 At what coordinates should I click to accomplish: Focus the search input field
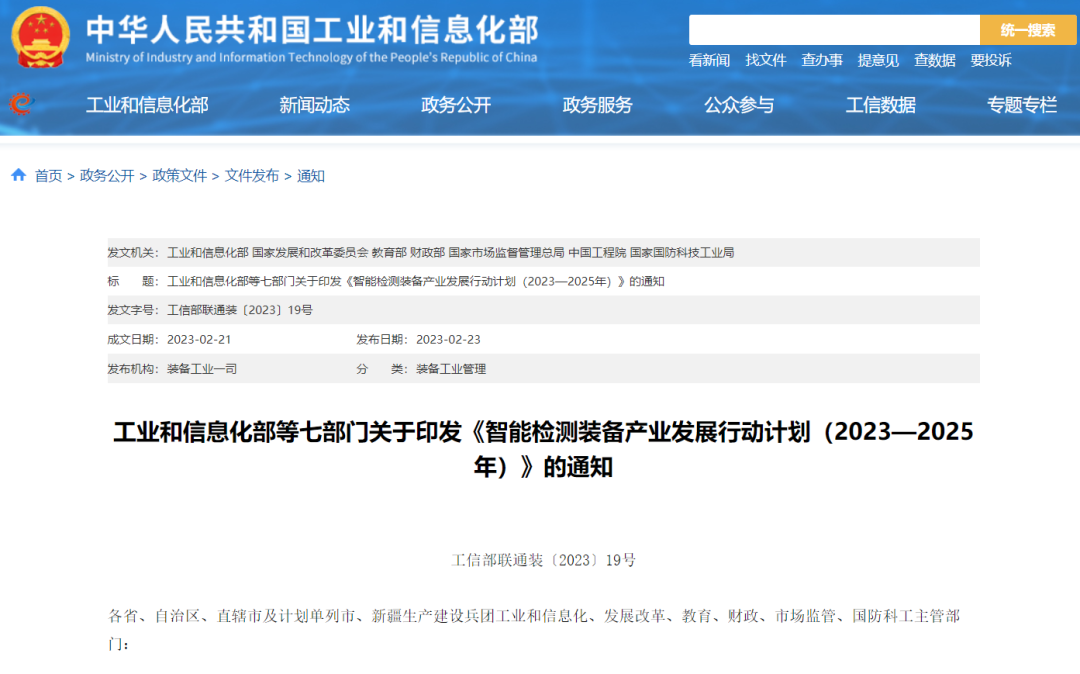click(x=834, y=30)
